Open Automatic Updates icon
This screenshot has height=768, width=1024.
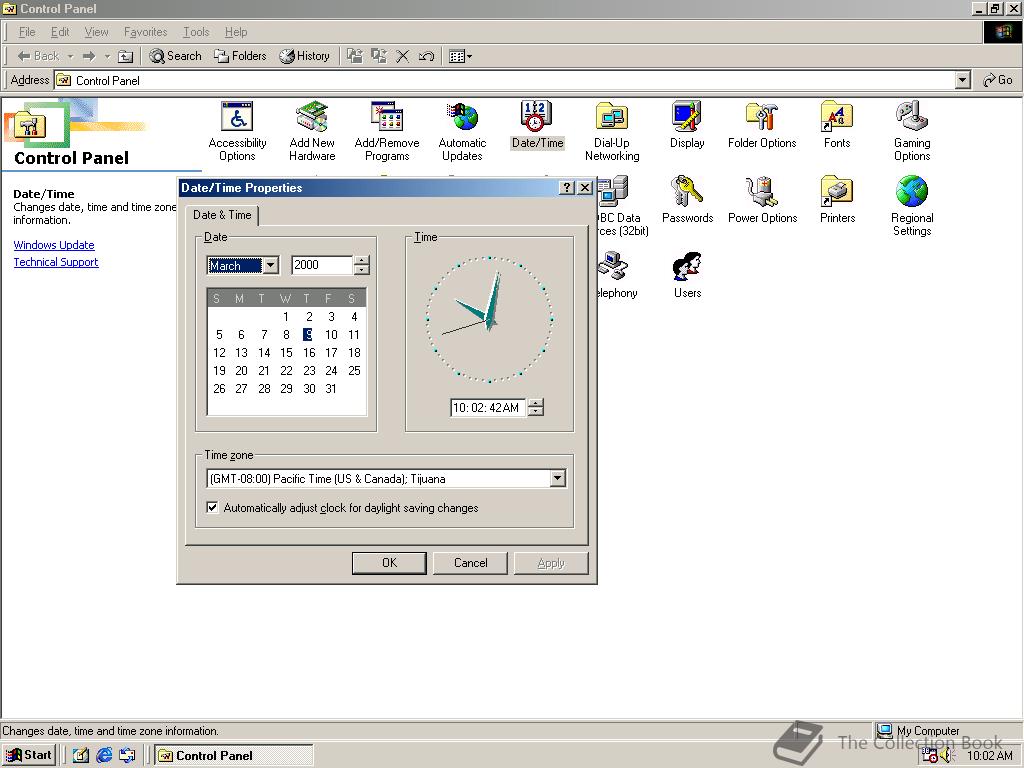(462, 131)
